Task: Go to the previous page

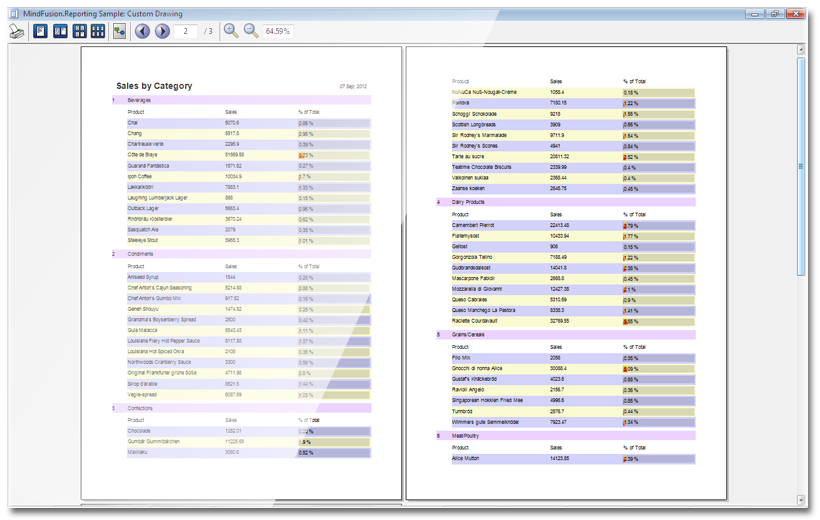Action: coord(142,32)
